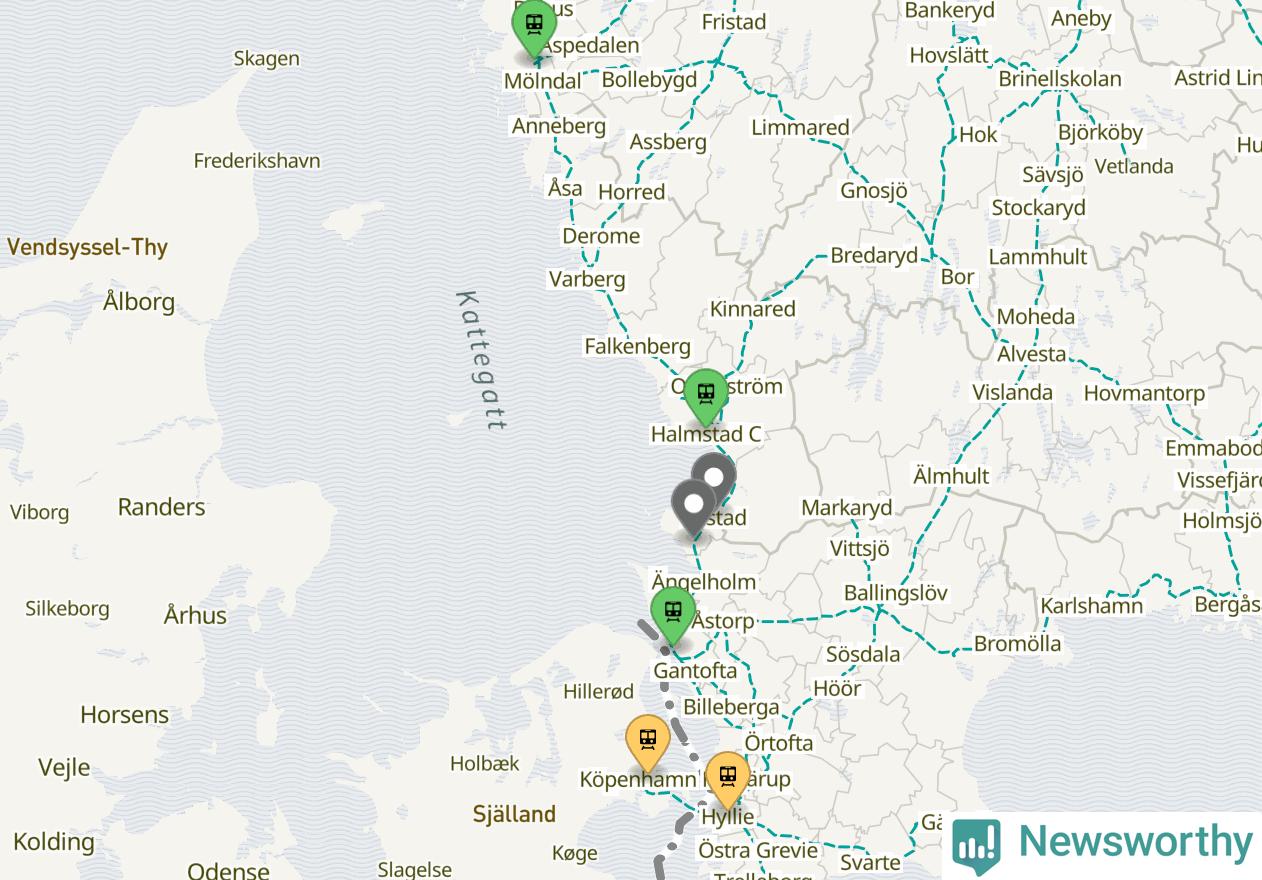Click the Varberg station label
1262x880 pixels.
pyautogui.click(x=587, y=279)
